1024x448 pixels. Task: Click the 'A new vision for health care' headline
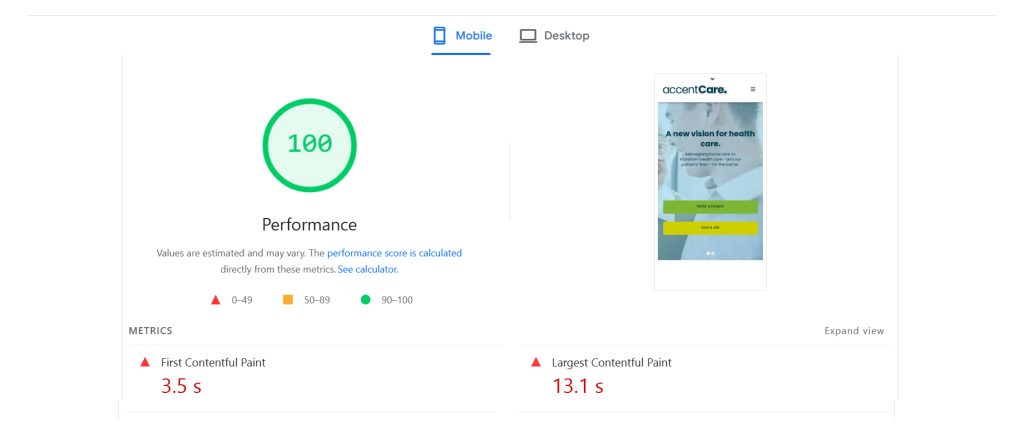click(710, 138)
